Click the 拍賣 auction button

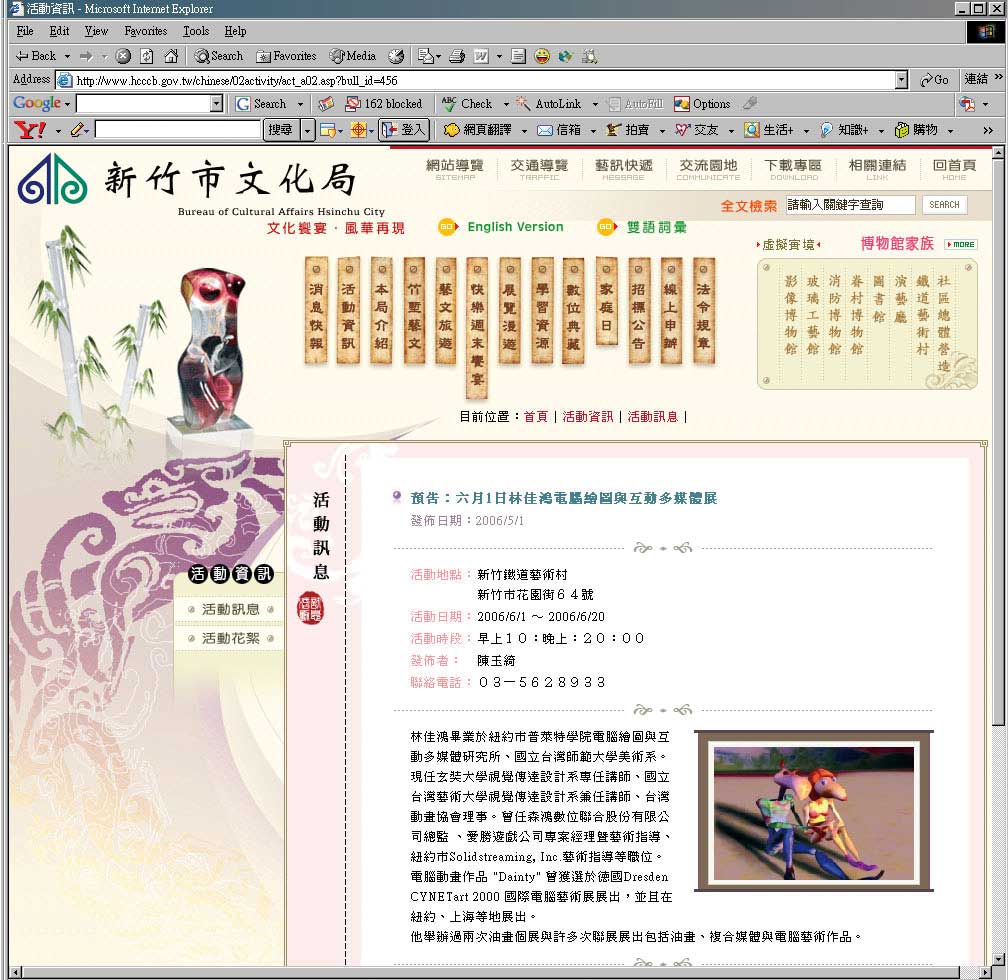coord(628,130)
